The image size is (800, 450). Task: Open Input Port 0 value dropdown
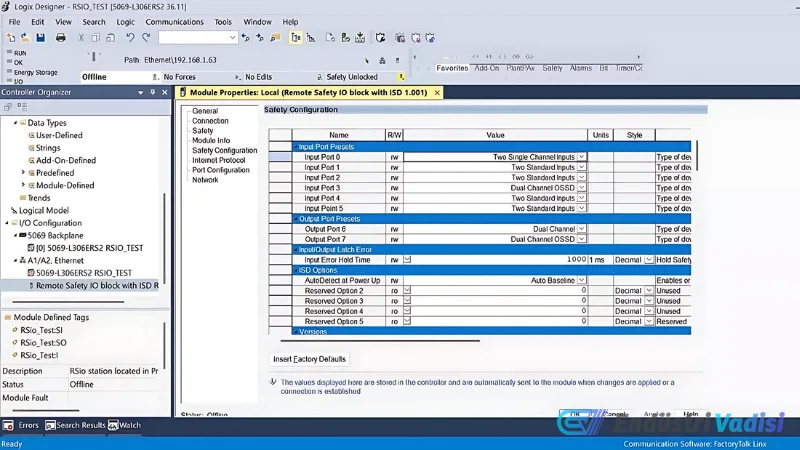pos(581,157)
